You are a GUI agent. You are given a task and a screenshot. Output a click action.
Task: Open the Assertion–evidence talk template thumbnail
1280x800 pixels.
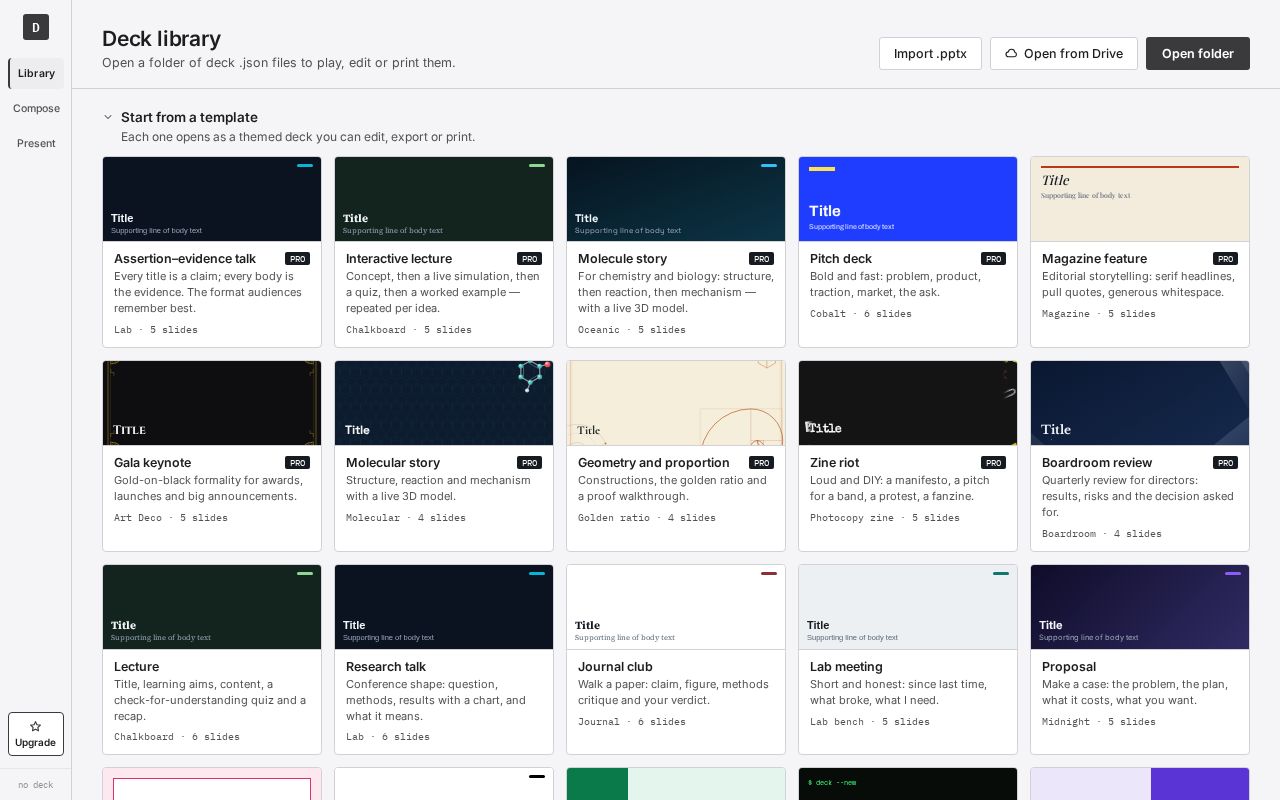(212, 199)
